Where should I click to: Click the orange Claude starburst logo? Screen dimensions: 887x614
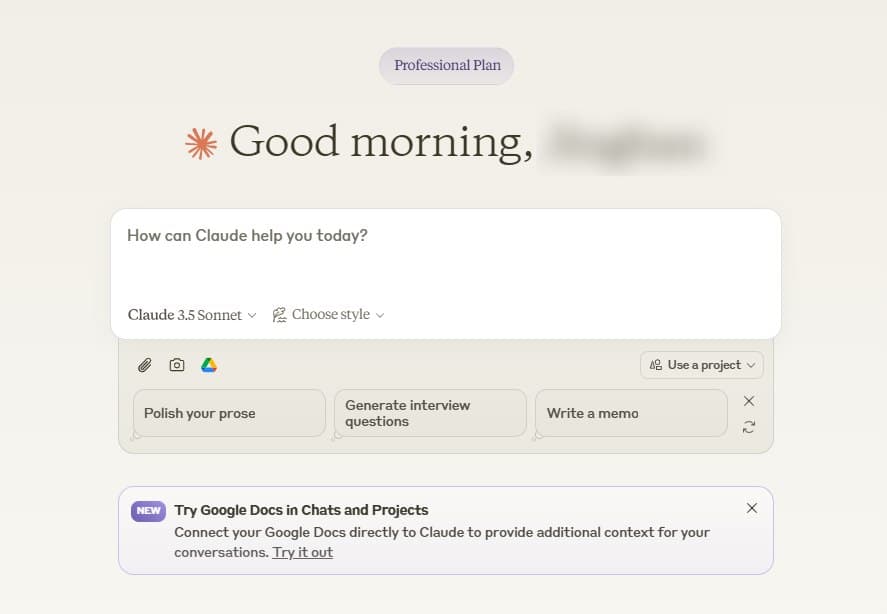pos(201,143)
